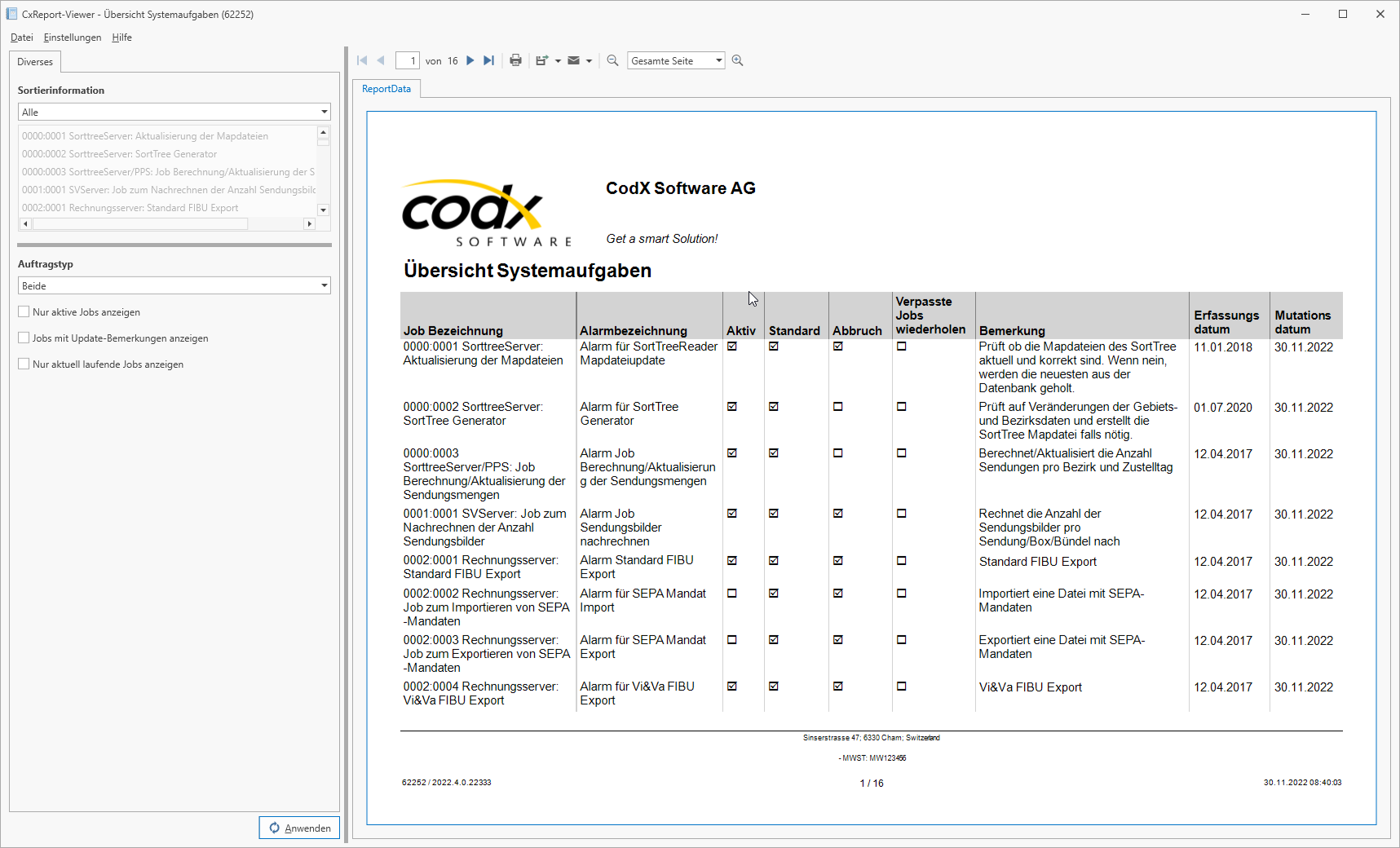Click the Job Bezeichnung column header
Viewport: 1400px width, 848px height.
[453, 331]
